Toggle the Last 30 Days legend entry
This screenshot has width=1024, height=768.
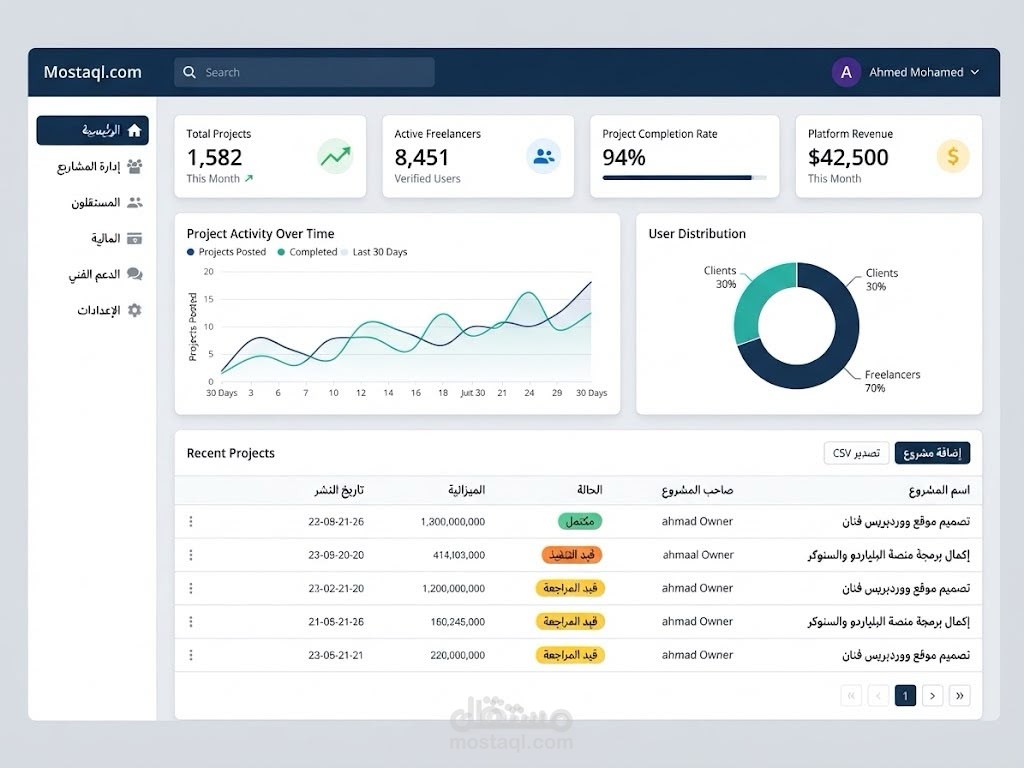pos(375,252)
